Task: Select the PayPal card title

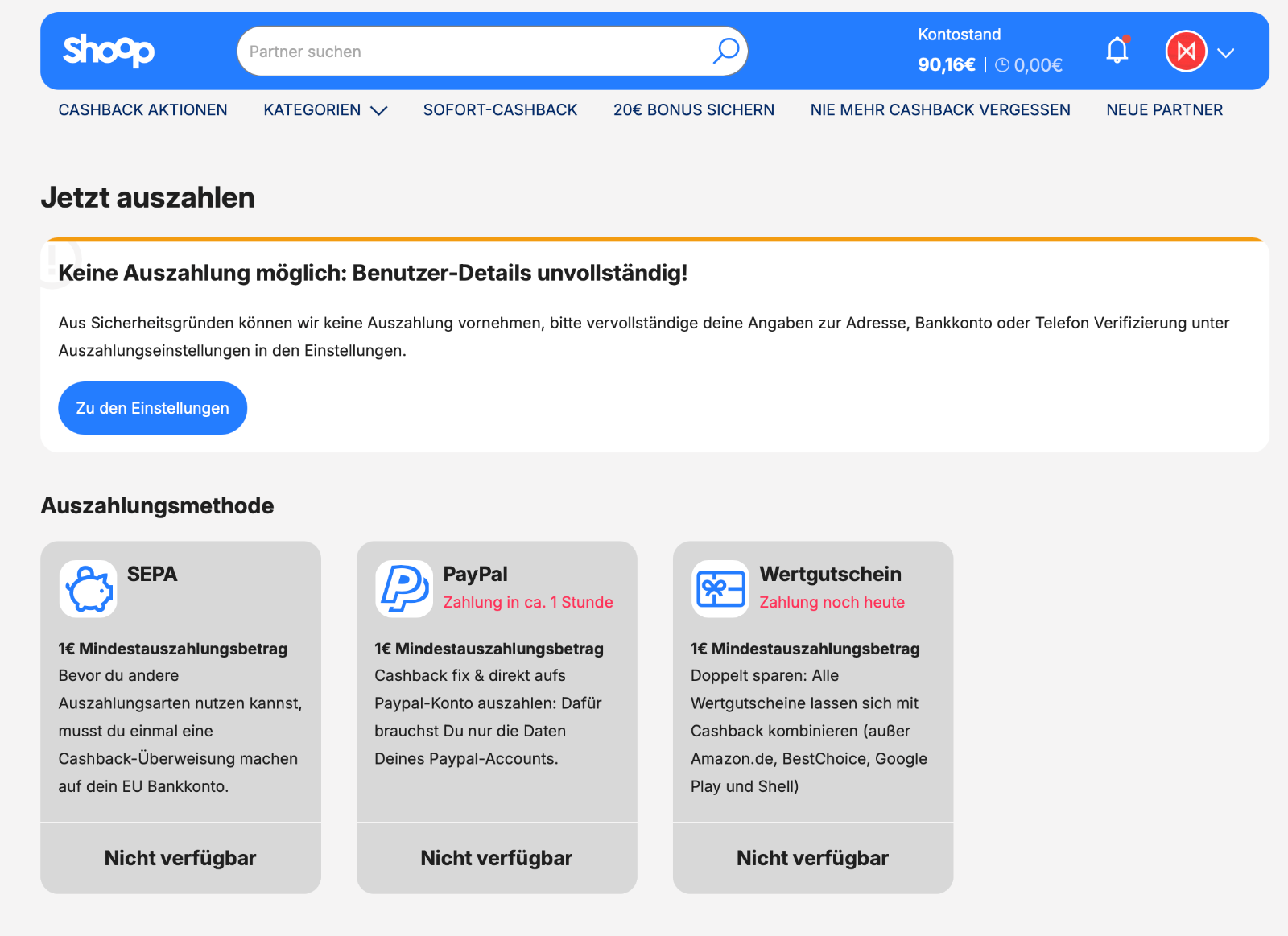Action: 475,574
